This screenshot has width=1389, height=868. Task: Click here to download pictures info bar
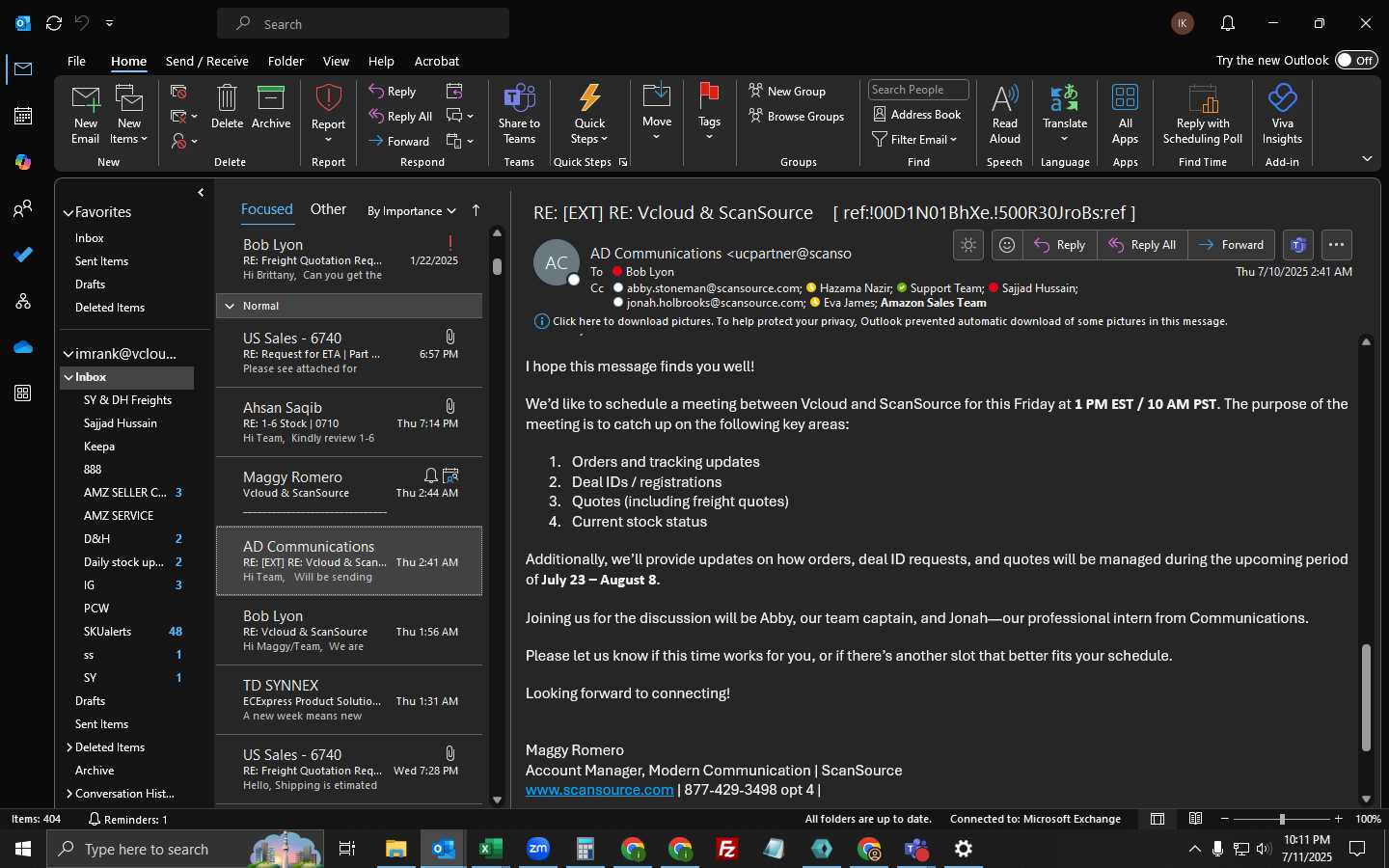(x=881, y=321)
